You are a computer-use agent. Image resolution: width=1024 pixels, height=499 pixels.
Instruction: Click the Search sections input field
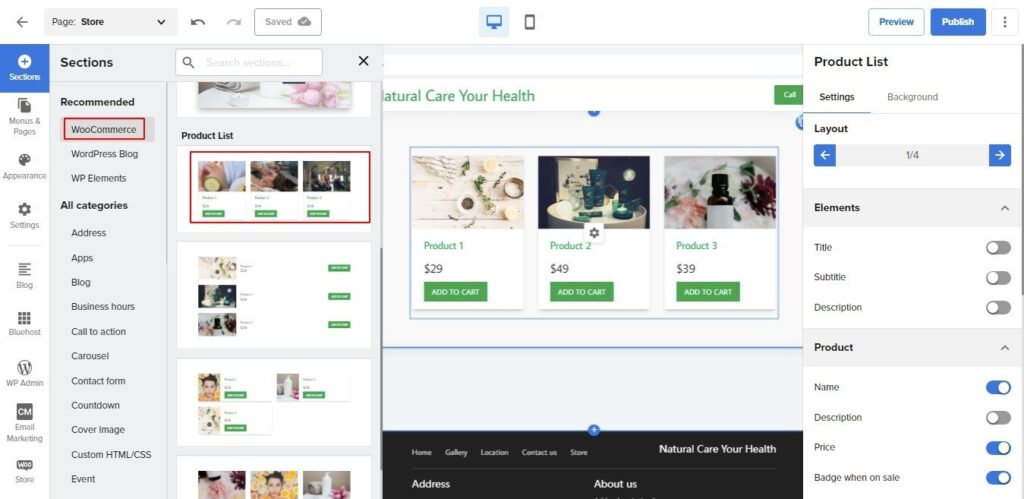tap(260, 62)
